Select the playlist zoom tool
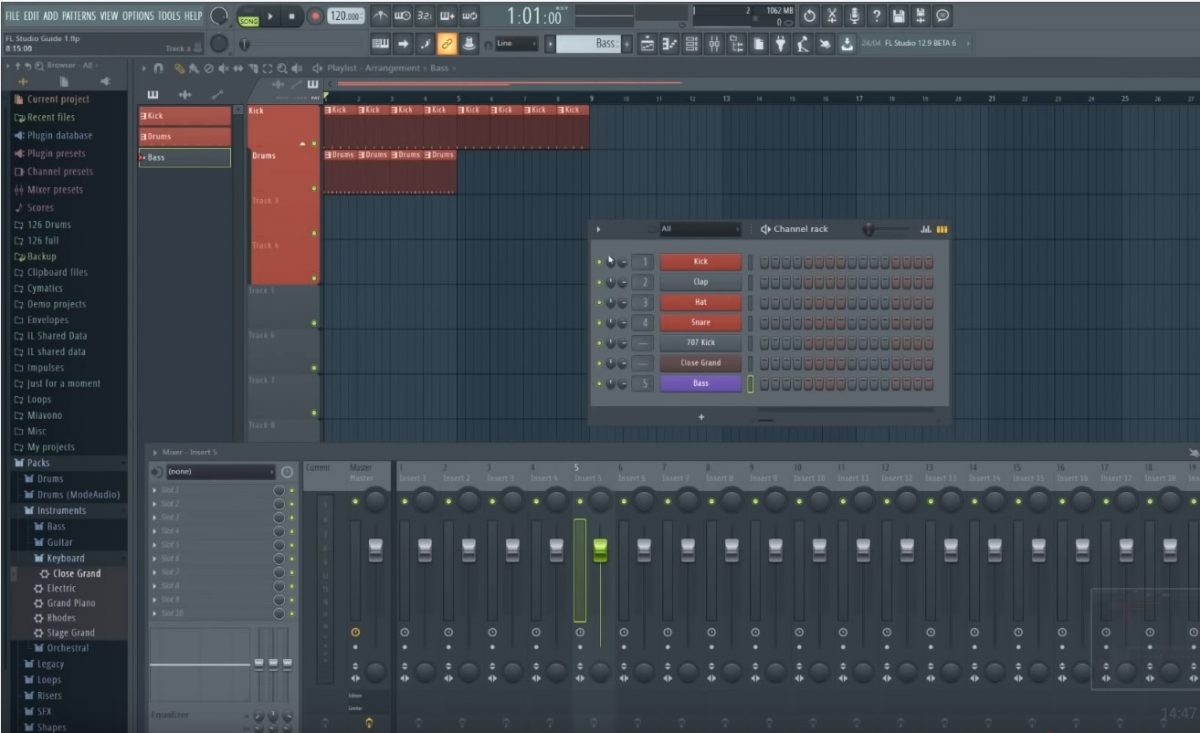 [x=282, y=68]
